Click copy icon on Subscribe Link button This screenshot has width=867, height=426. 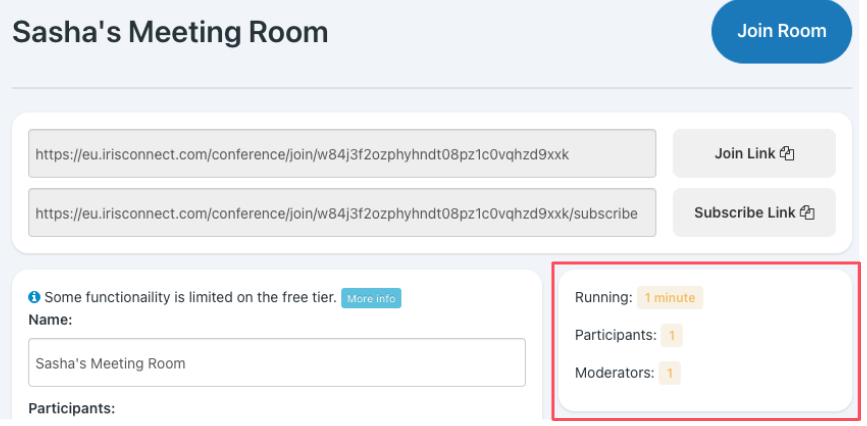(808, 213)
